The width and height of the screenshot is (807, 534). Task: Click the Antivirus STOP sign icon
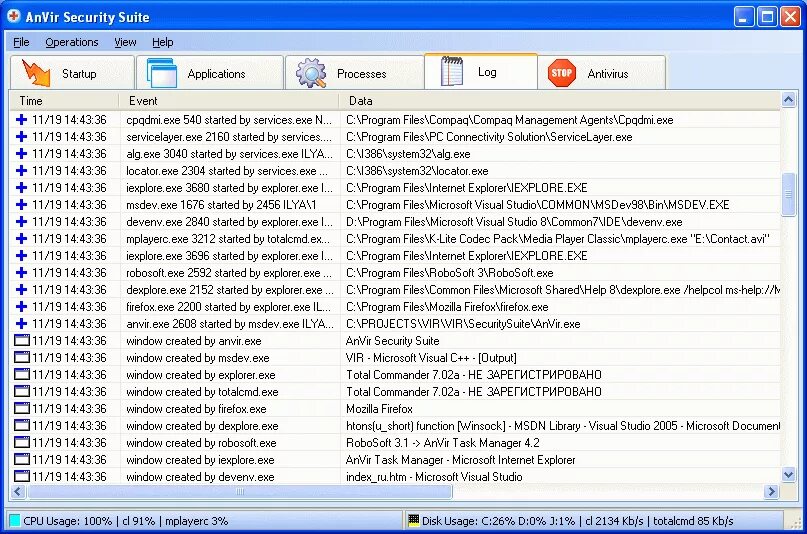[x=562, y=73]
